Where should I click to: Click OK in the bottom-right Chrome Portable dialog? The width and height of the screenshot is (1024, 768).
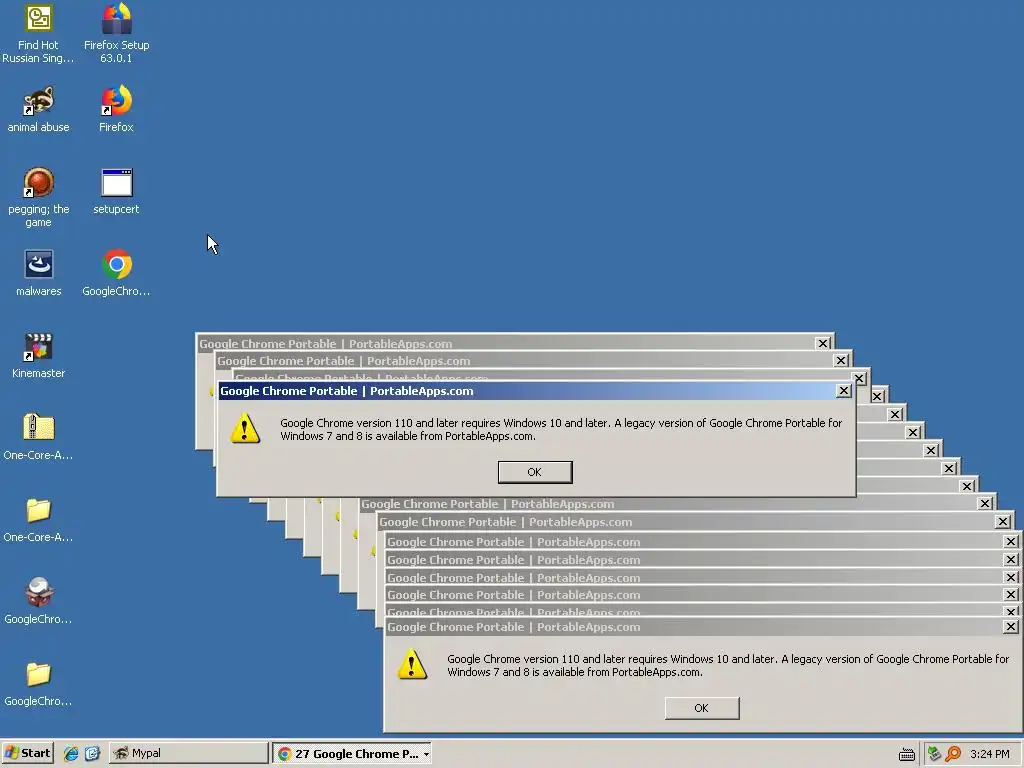pos(702,708)
